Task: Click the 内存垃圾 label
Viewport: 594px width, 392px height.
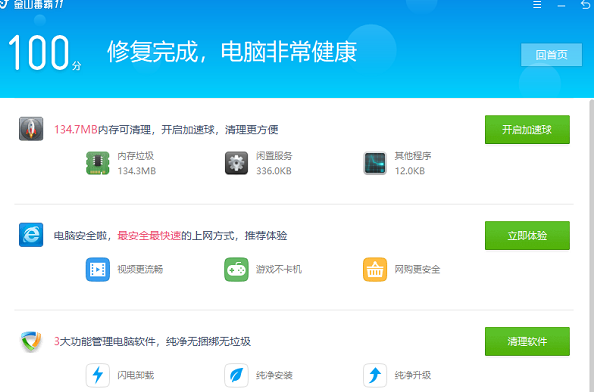Action: coord(136,156)
